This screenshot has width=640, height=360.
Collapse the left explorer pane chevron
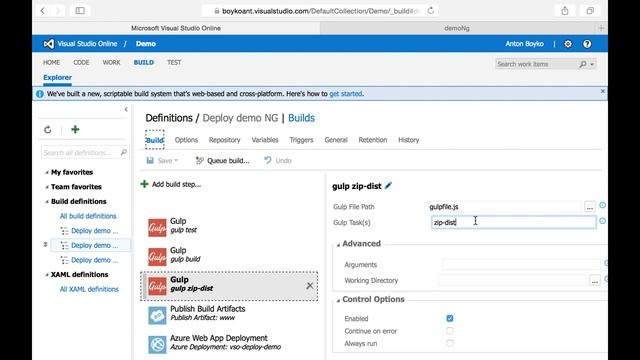126,109
